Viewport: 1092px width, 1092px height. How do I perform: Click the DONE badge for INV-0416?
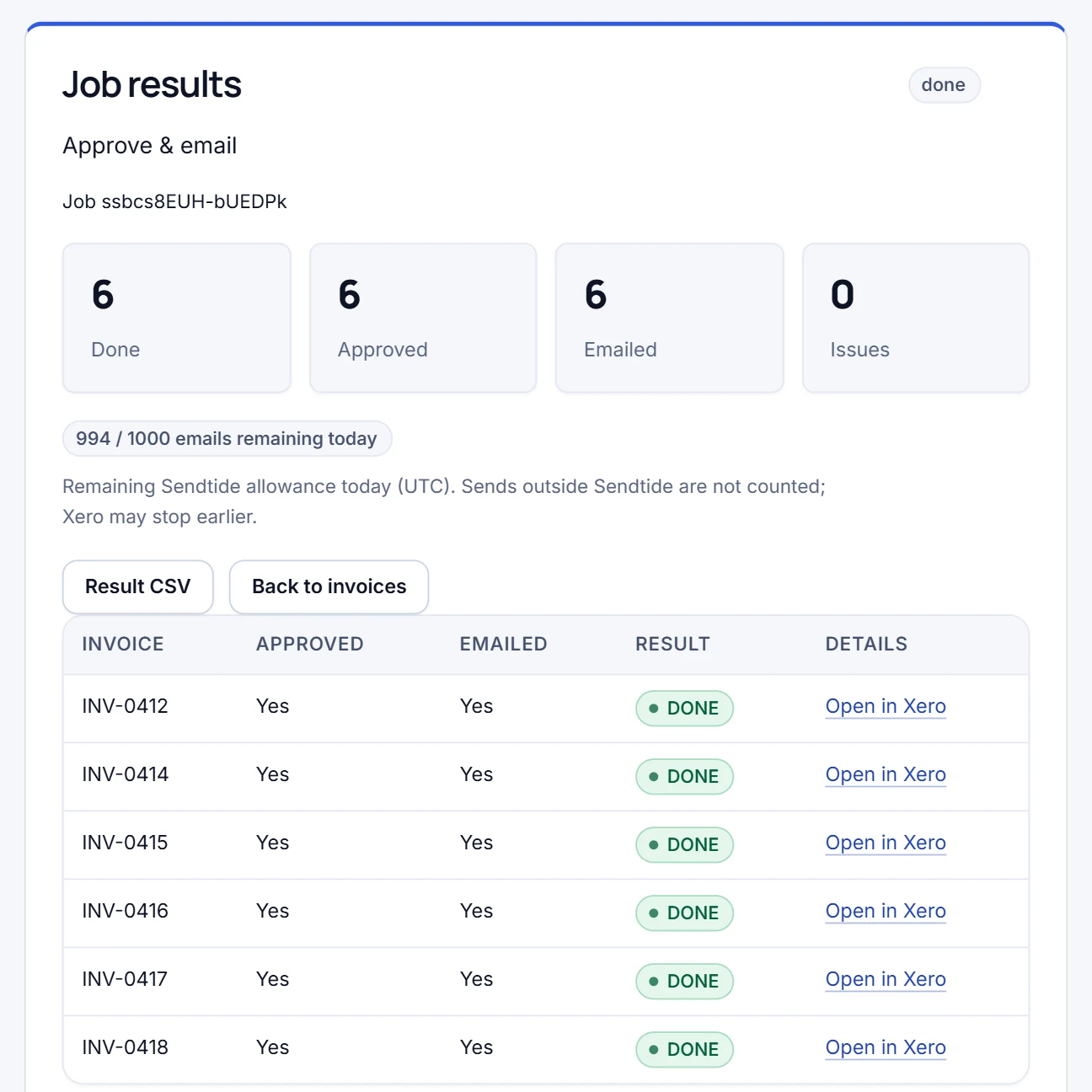(684, 913)
